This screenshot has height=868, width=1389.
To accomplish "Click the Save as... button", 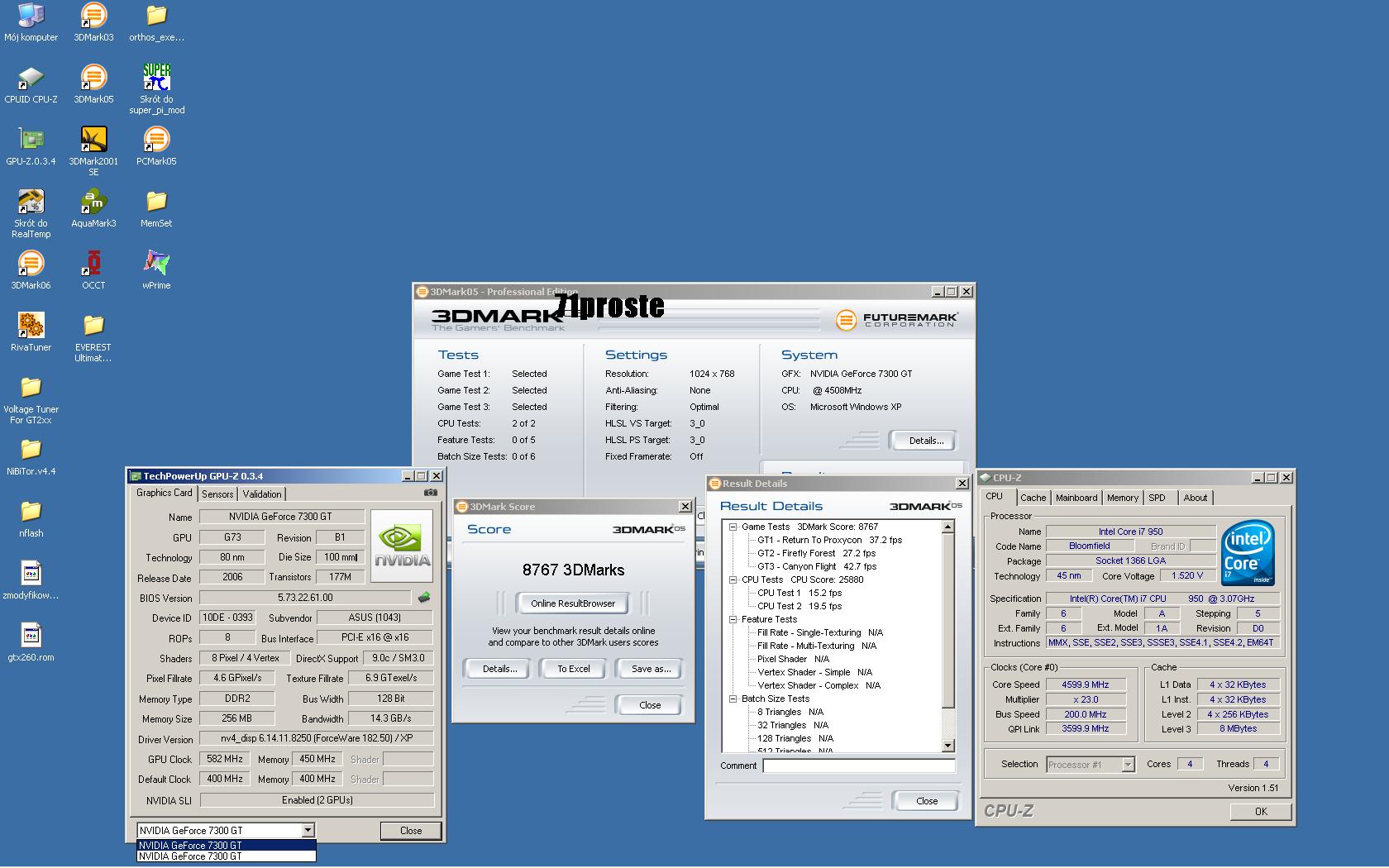I will [651, 669].
